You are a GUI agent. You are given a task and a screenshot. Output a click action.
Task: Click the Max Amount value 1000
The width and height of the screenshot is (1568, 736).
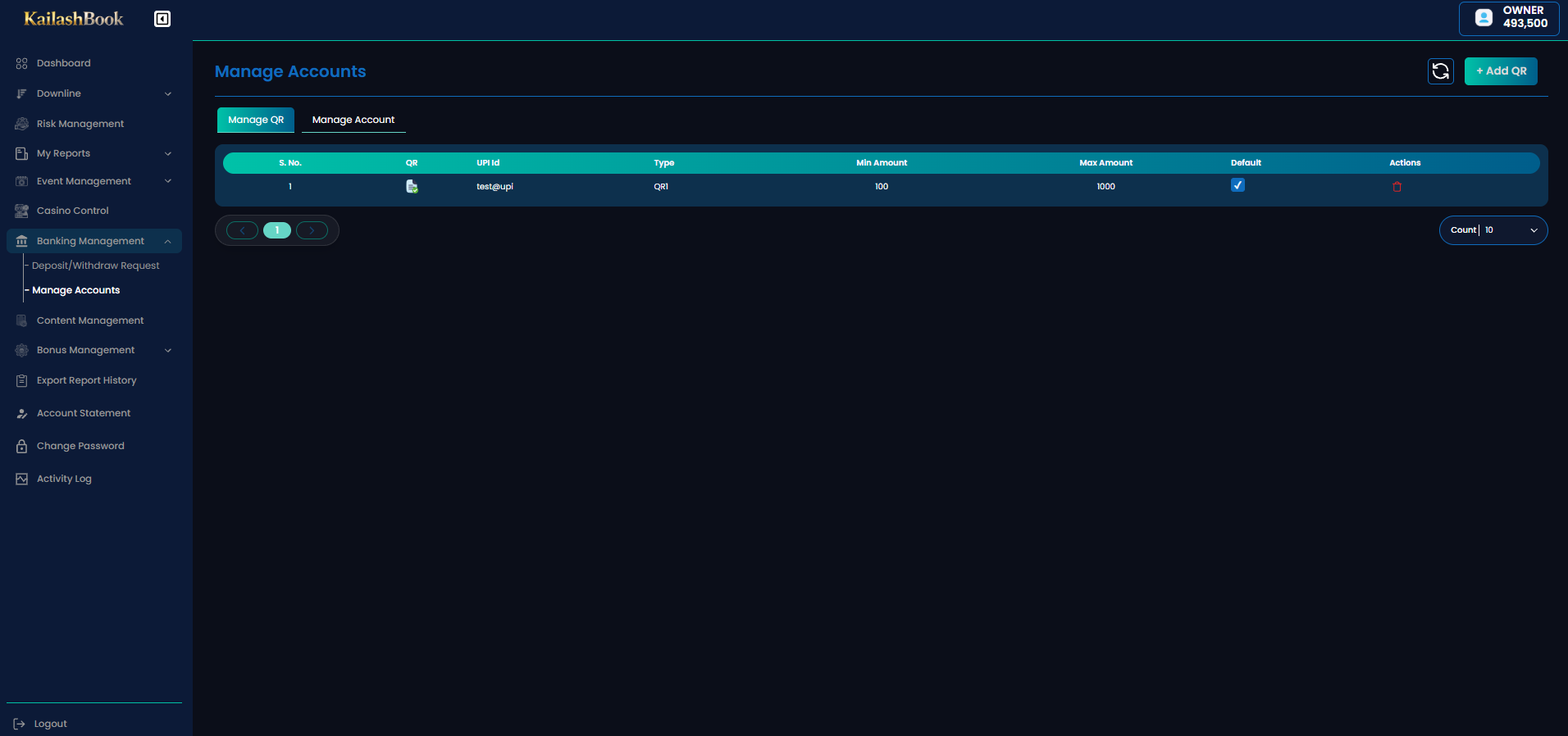click(1106, 187)
